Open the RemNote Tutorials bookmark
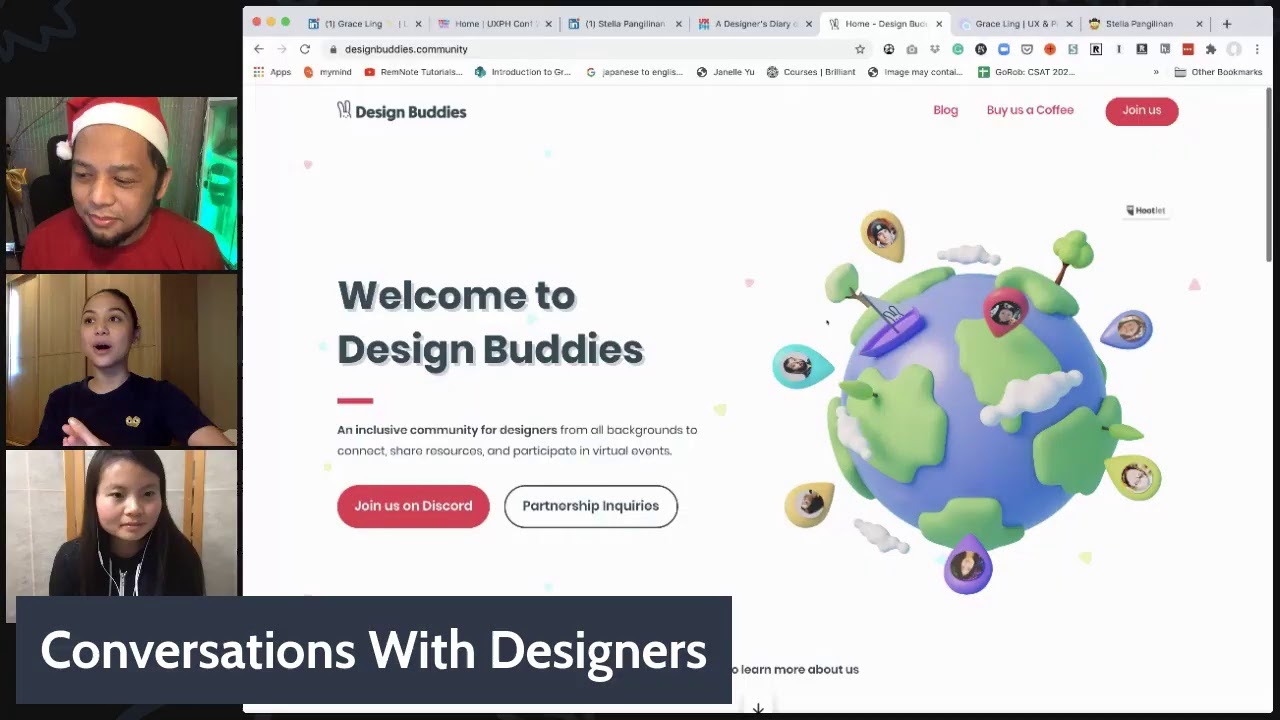The height and width of the screenshot is (720, 1280). 413,72
